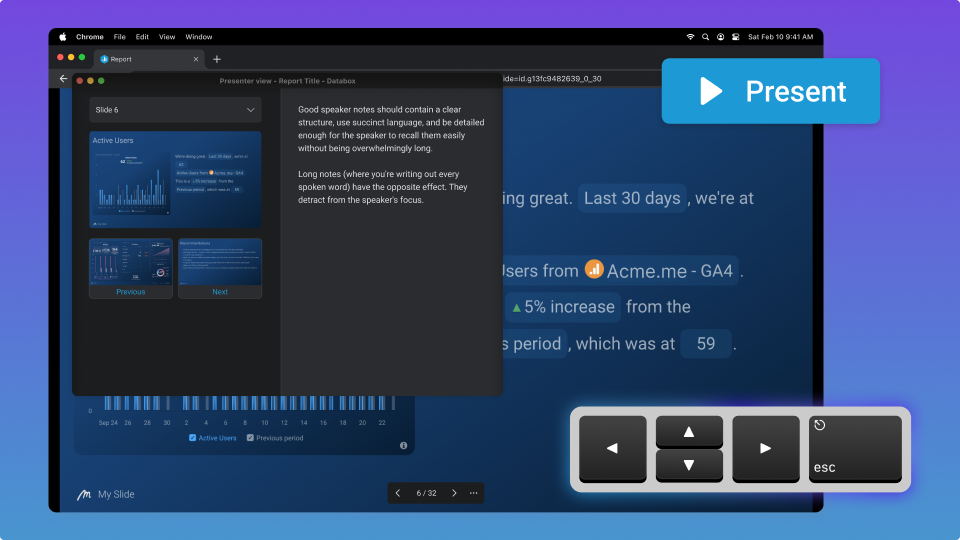Click the Presenter view window title
The height and width of the screenshot is (540, 960).
[x=287, y=81]
